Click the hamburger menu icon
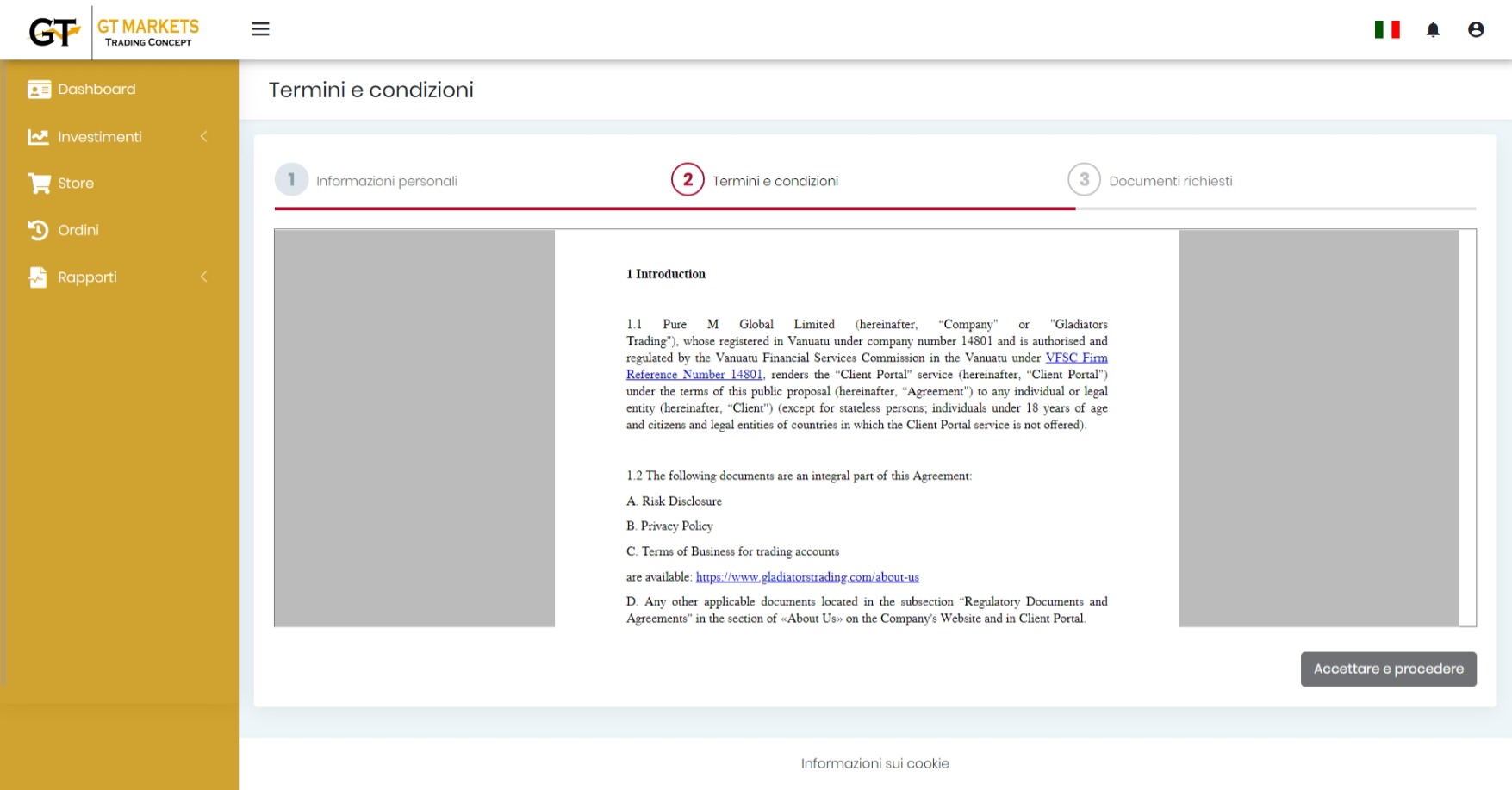 pos(260,29)
